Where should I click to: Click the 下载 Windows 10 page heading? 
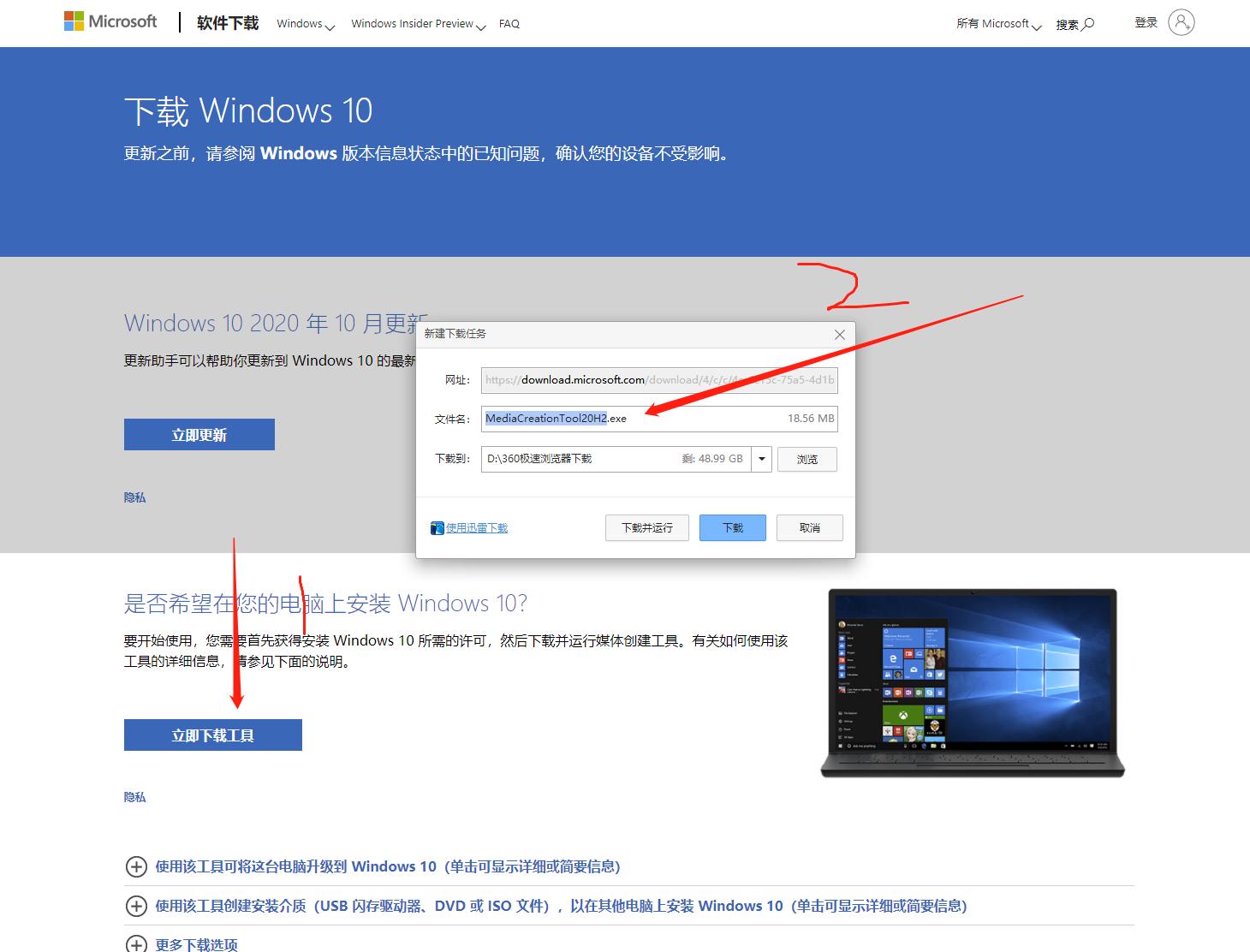click(x=248, y=111)
